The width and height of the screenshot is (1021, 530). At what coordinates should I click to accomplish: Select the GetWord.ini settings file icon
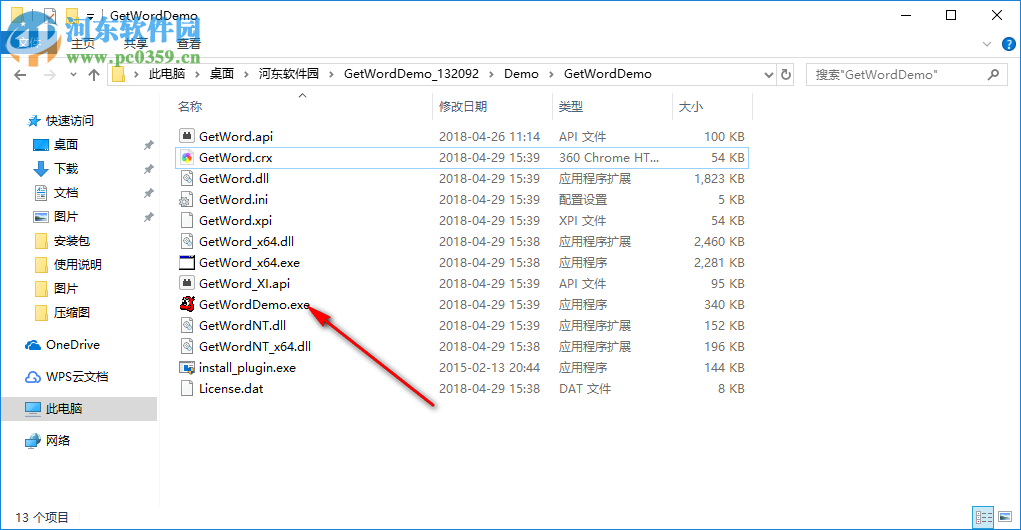pos(187,199)
